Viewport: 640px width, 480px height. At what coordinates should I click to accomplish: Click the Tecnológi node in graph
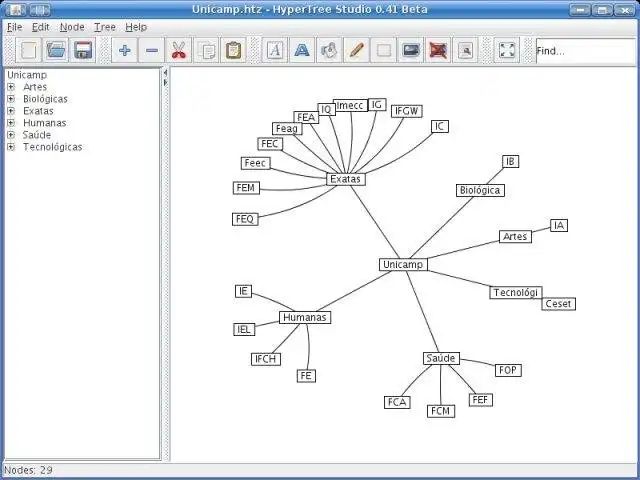click(x=516, y=292)
